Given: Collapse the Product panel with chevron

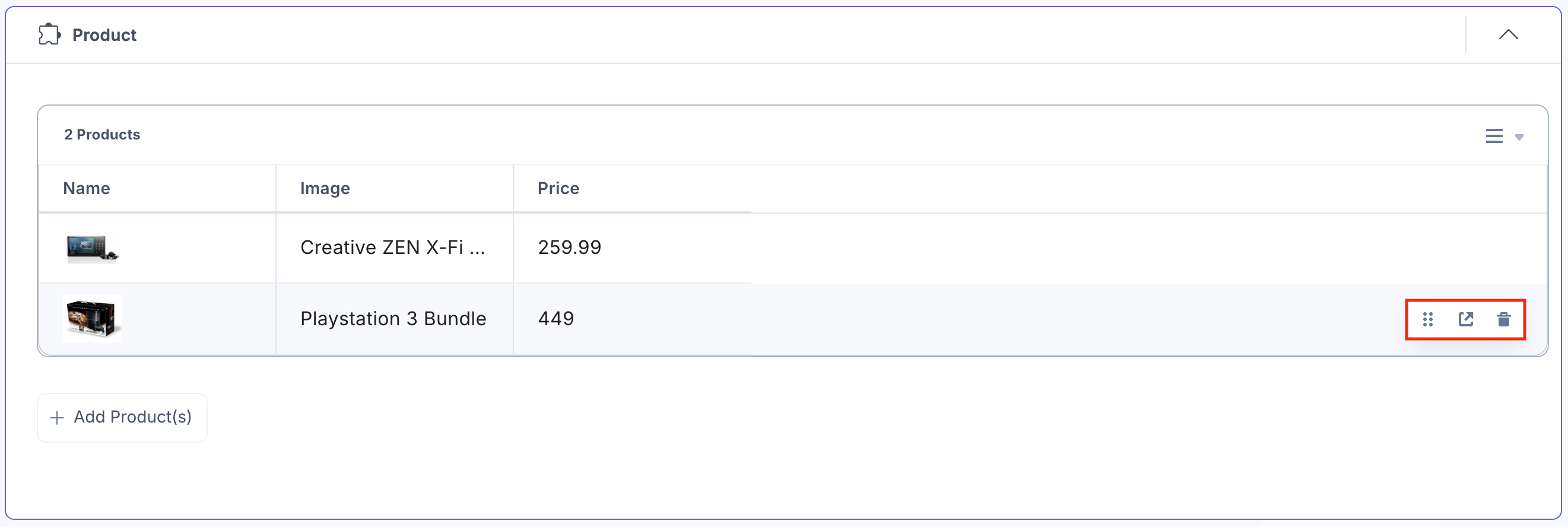Looking at the screenshot, I should 1507,34.
